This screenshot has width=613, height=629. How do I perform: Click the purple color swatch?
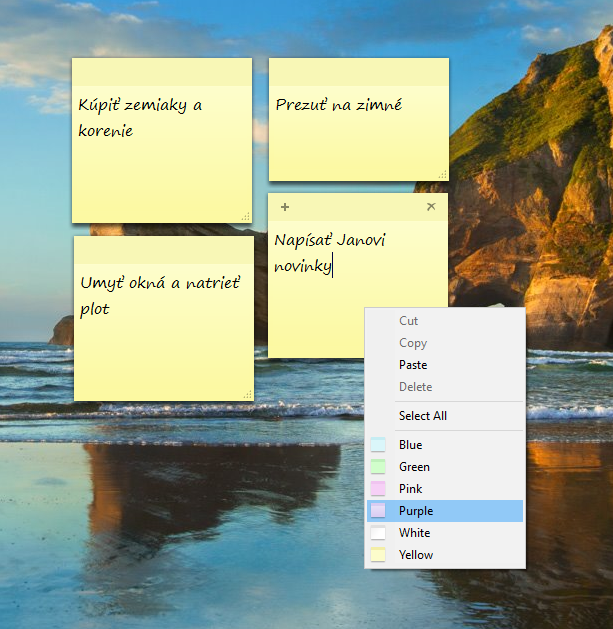378,511
